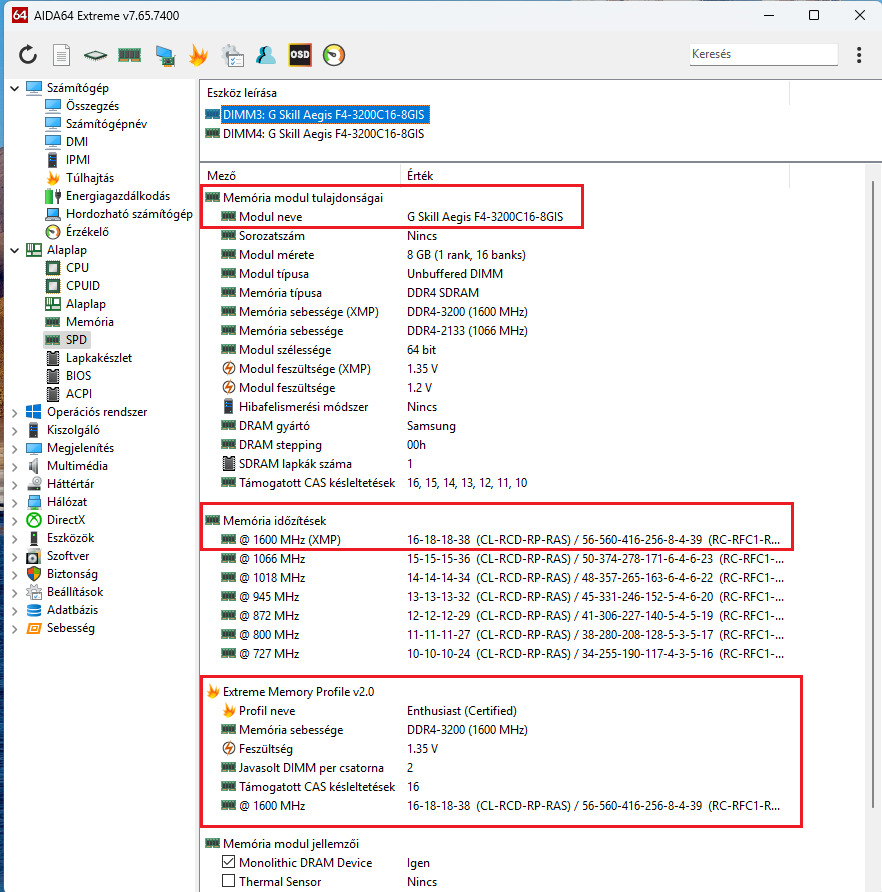Viewport: 882px width, 892px height.
Task: Open the BIOS tree item
Action: (x=79, y=376)
